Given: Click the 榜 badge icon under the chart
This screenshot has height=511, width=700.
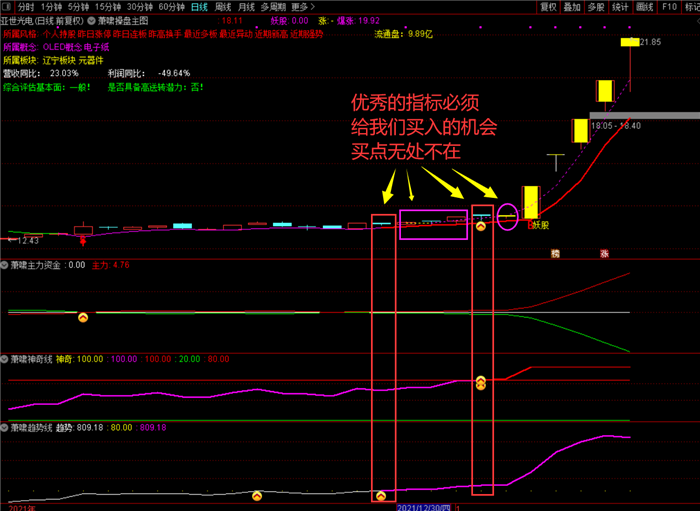Looking at the screenshot, I should (555, 253).
